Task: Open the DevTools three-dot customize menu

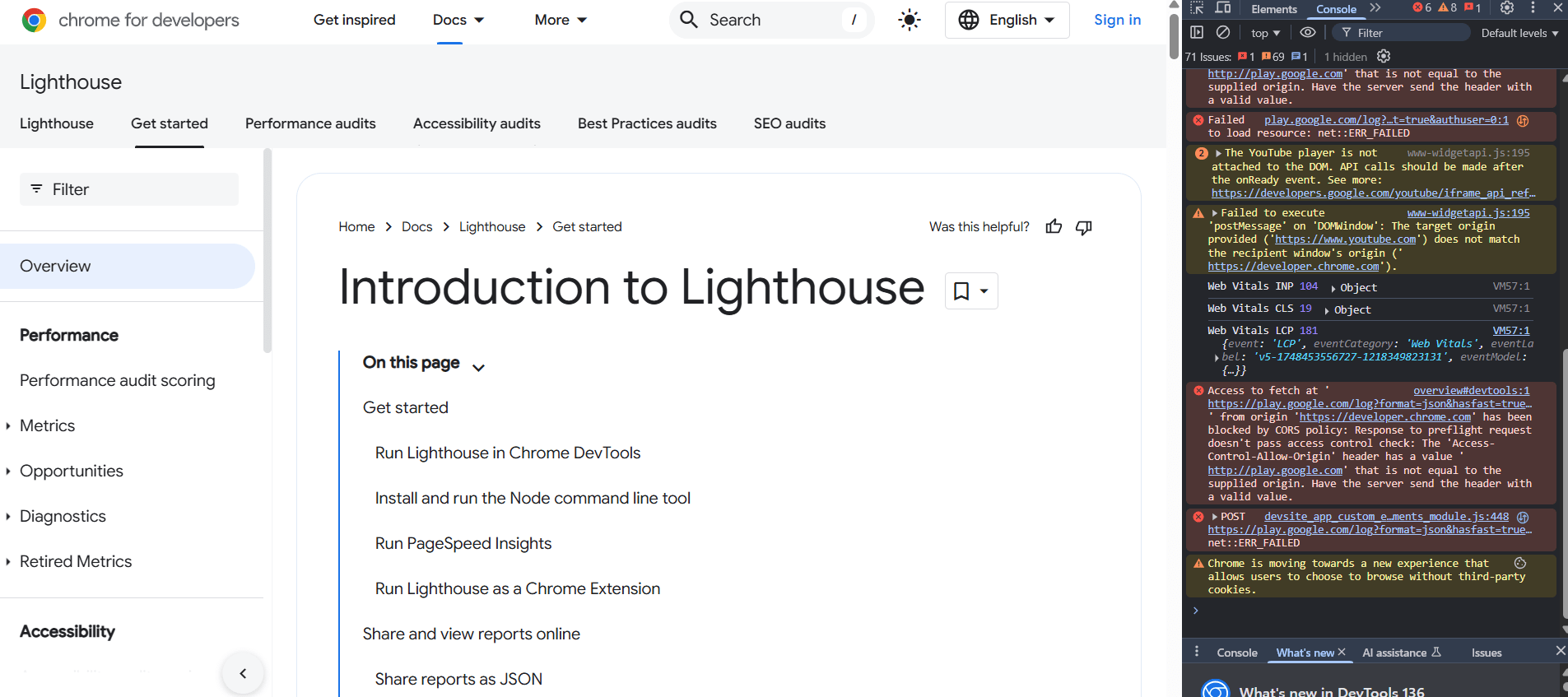Action: pyautogui.click(x=1533, y=7)
